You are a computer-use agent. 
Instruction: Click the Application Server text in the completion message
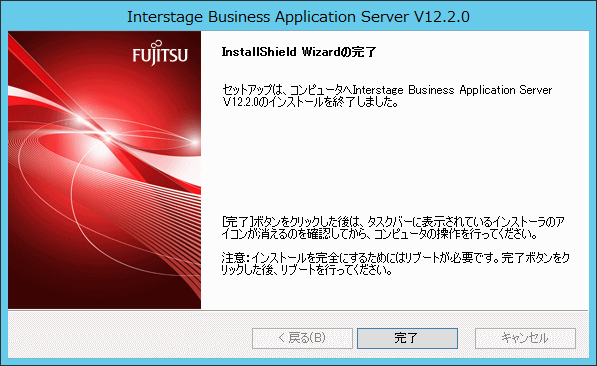point(506,90)
